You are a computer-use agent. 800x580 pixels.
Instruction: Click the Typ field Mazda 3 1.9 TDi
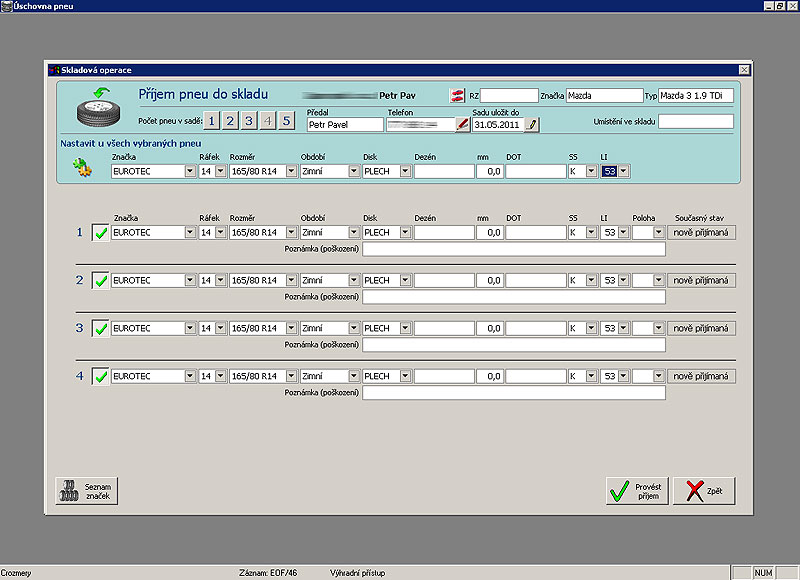[x=696, y=95]
